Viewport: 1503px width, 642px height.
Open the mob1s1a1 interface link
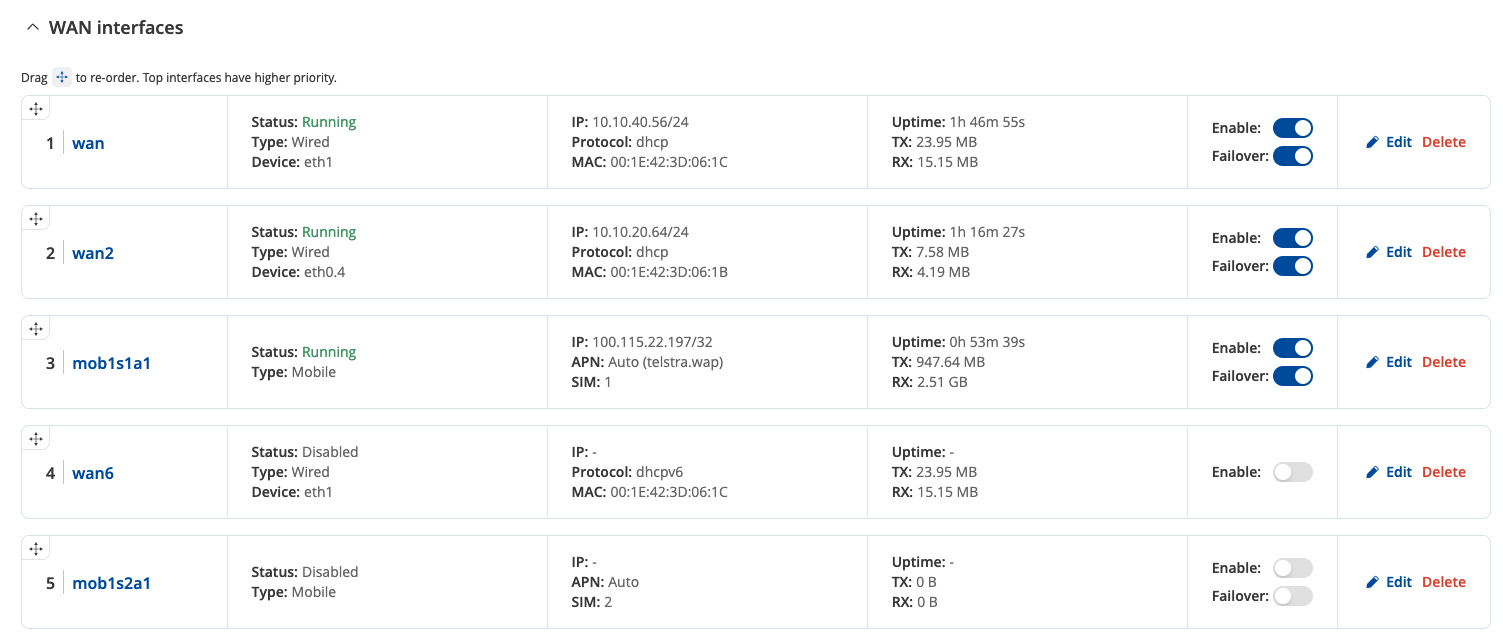111,363
